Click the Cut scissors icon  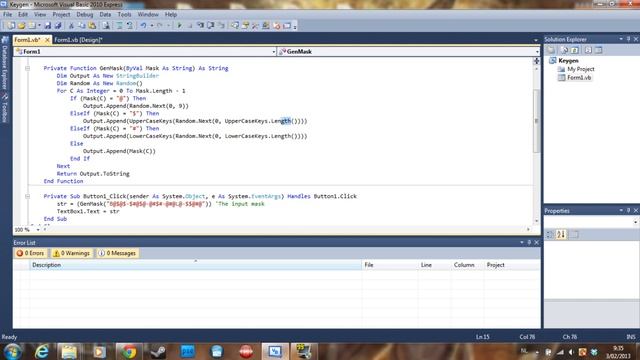pos(71,26)
